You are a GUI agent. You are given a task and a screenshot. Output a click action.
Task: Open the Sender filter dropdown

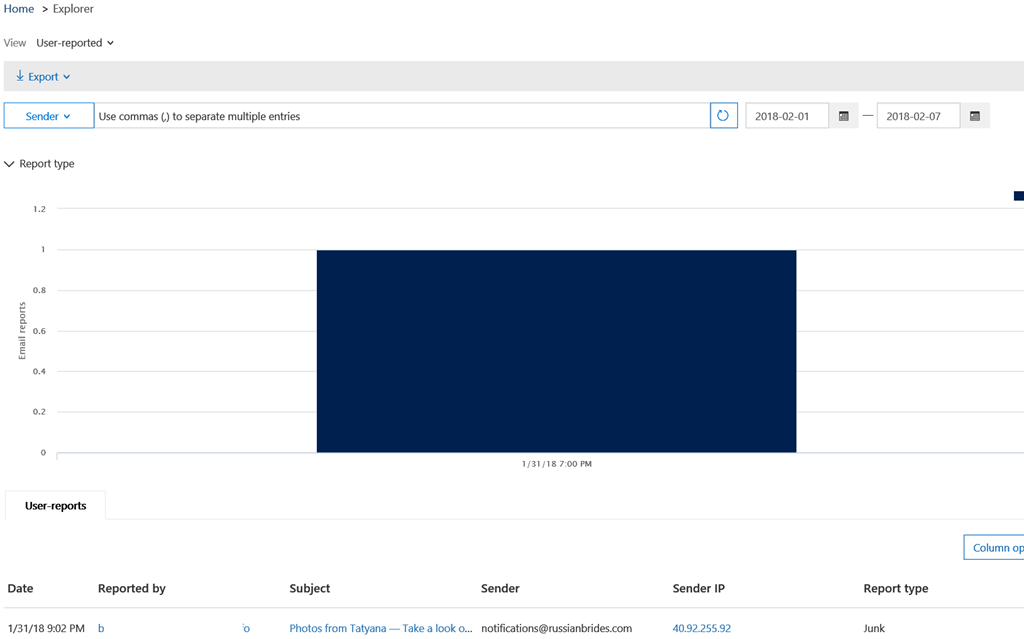pyautogui.click(x=48, y=116)
